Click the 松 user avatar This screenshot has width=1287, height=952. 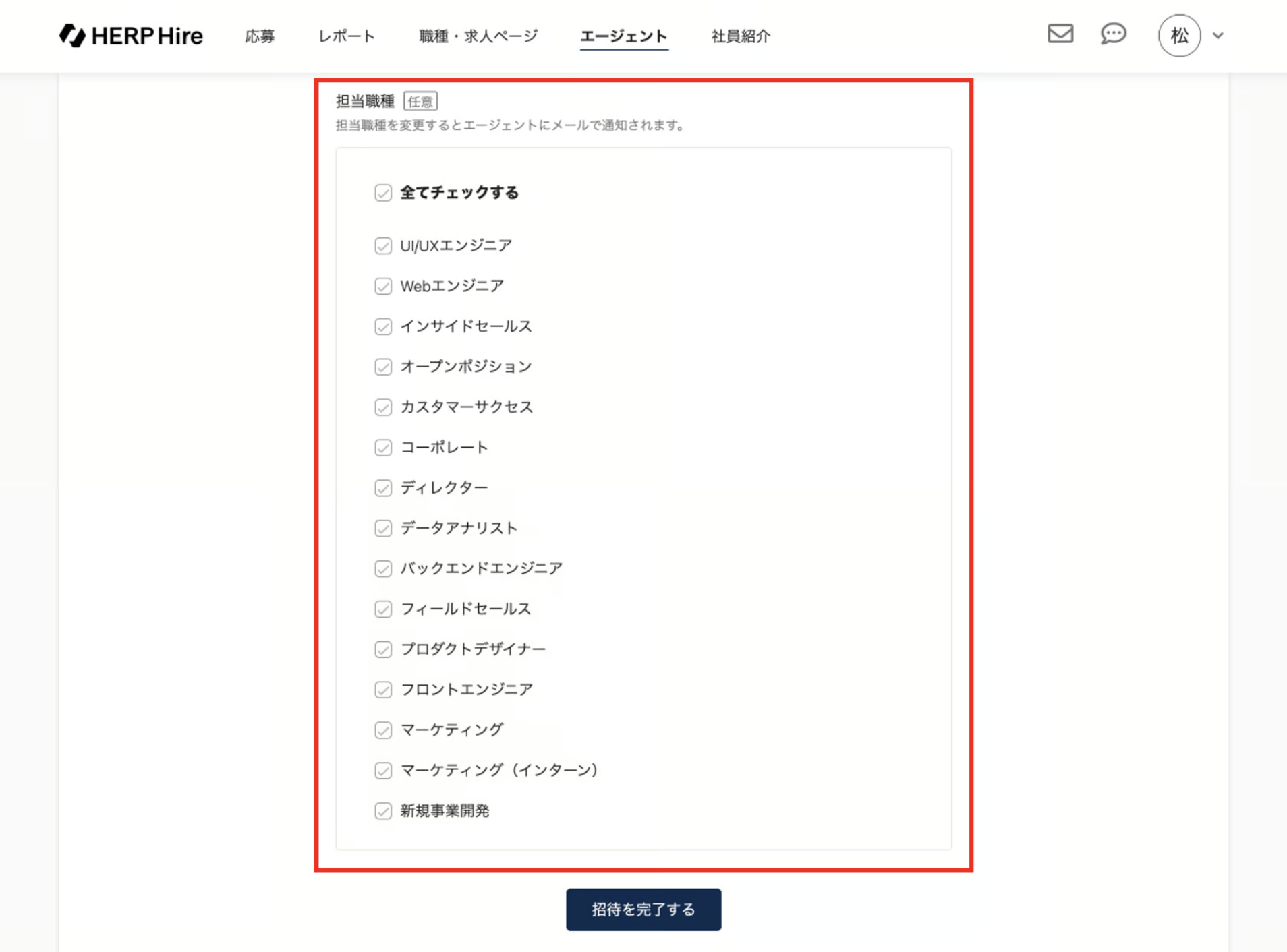click(1178, 36)
